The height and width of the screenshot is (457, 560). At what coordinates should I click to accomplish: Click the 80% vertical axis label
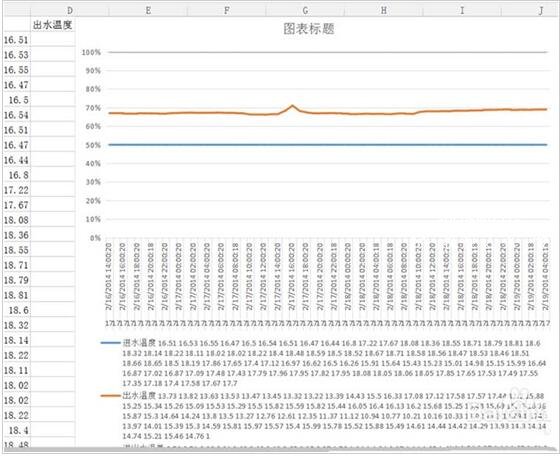pyautogui.click(x=93, y=89)
